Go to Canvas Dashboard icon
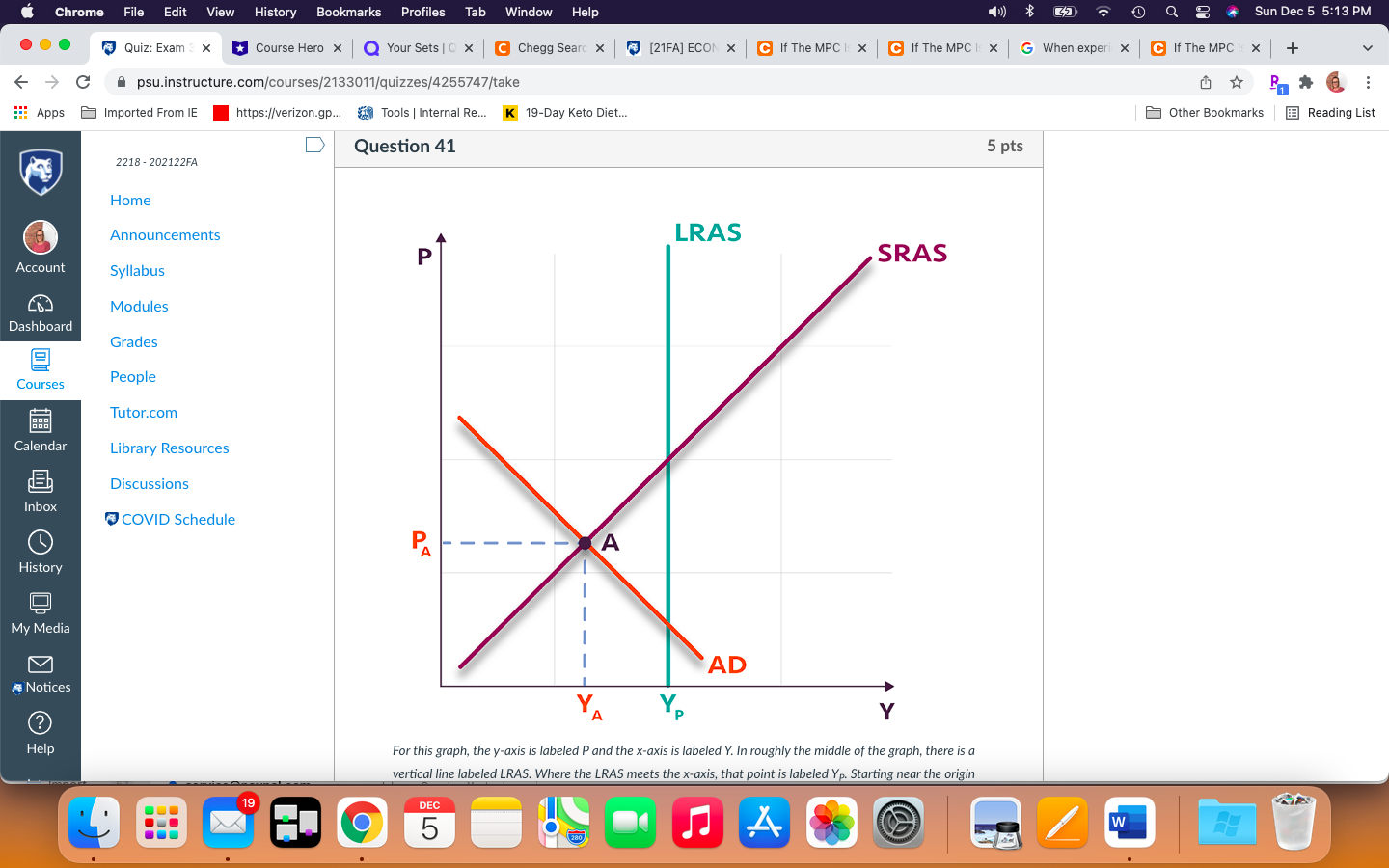The image size is (1389, 868). coord(41,304)
